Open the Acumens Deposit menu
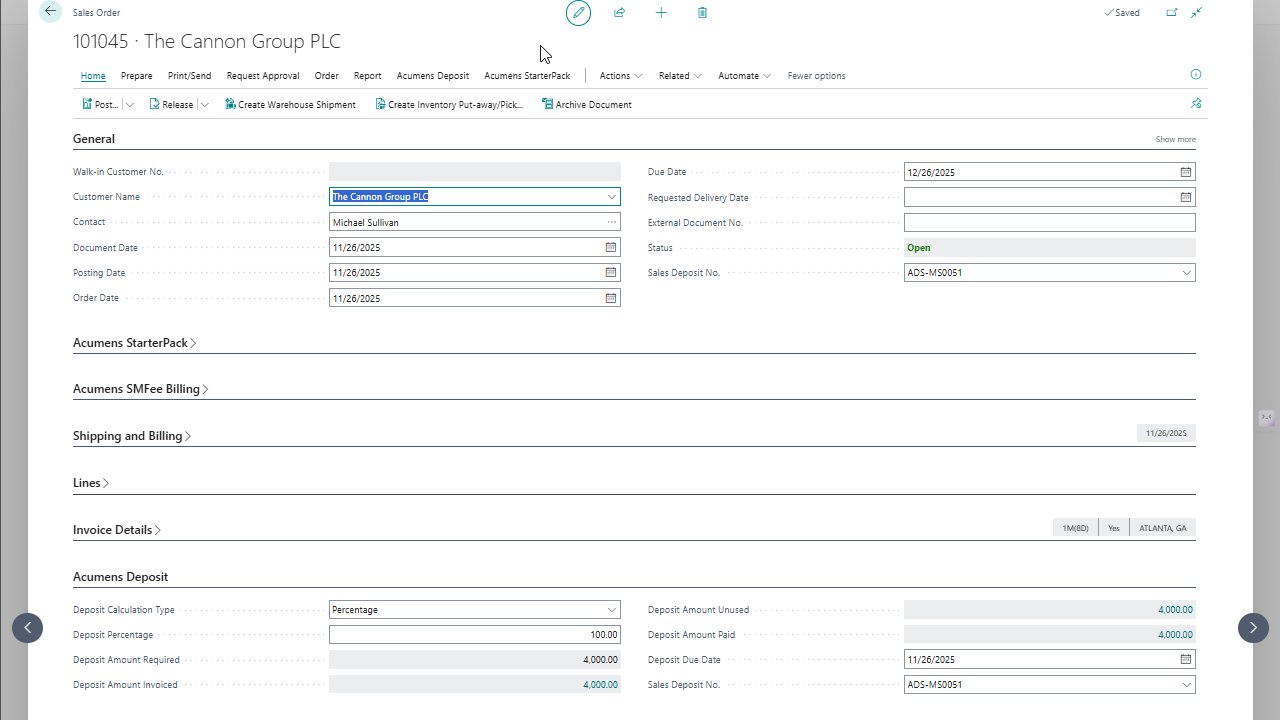 pyautogui.click(x=432, y=76)
